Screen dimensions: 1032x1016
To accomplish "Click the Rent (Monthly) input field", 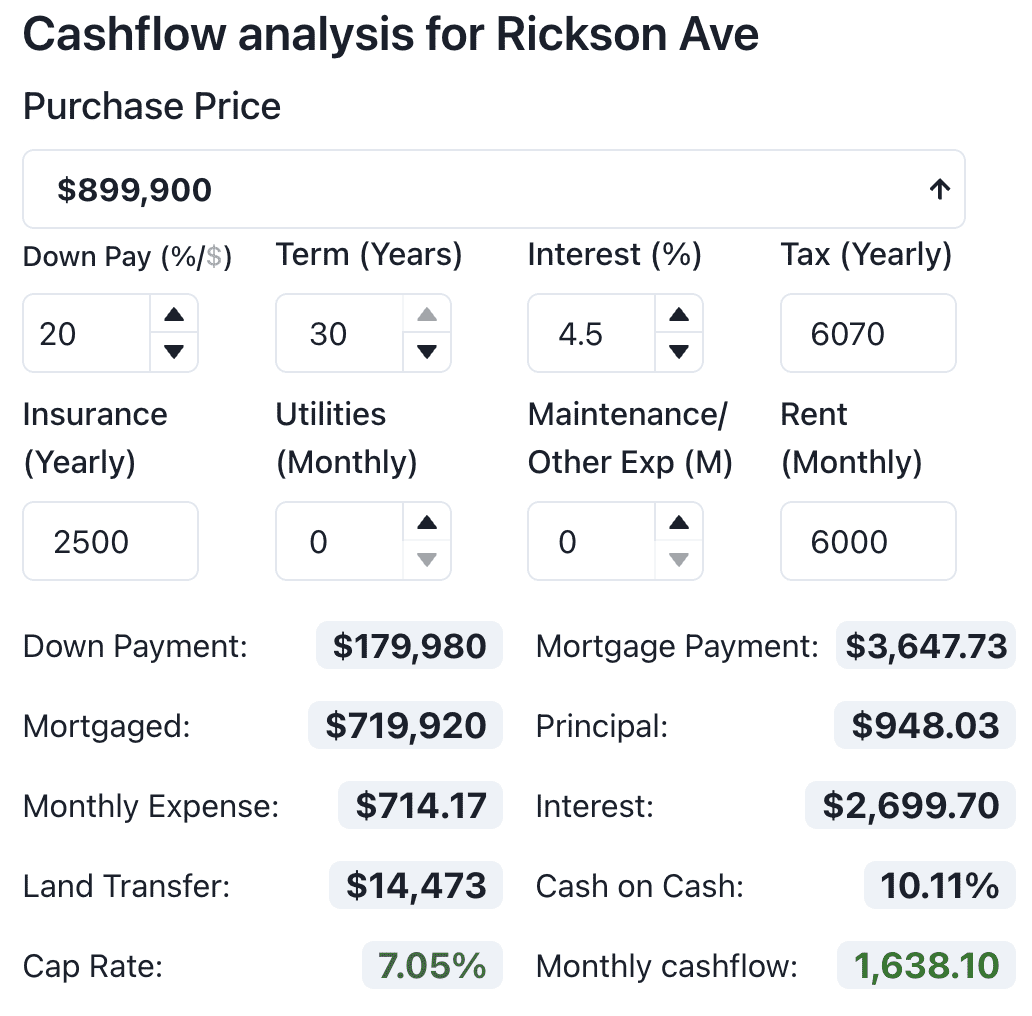I will [867, 541].
